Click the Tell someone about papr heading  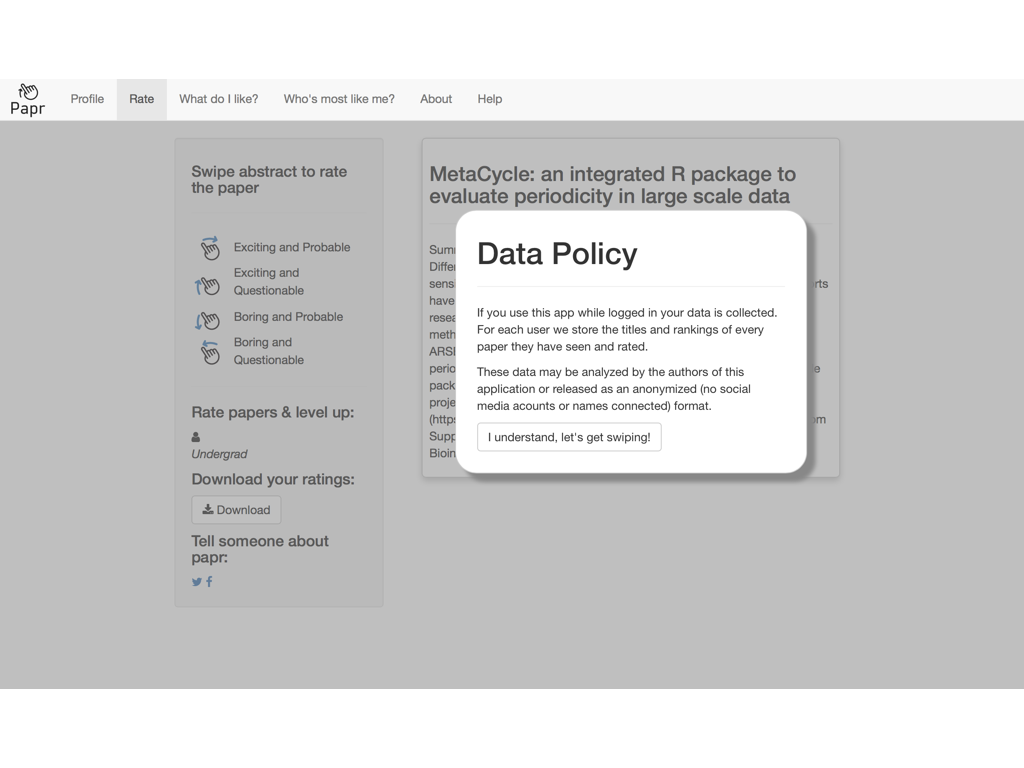pyautogui.click(x=260, y=549)
